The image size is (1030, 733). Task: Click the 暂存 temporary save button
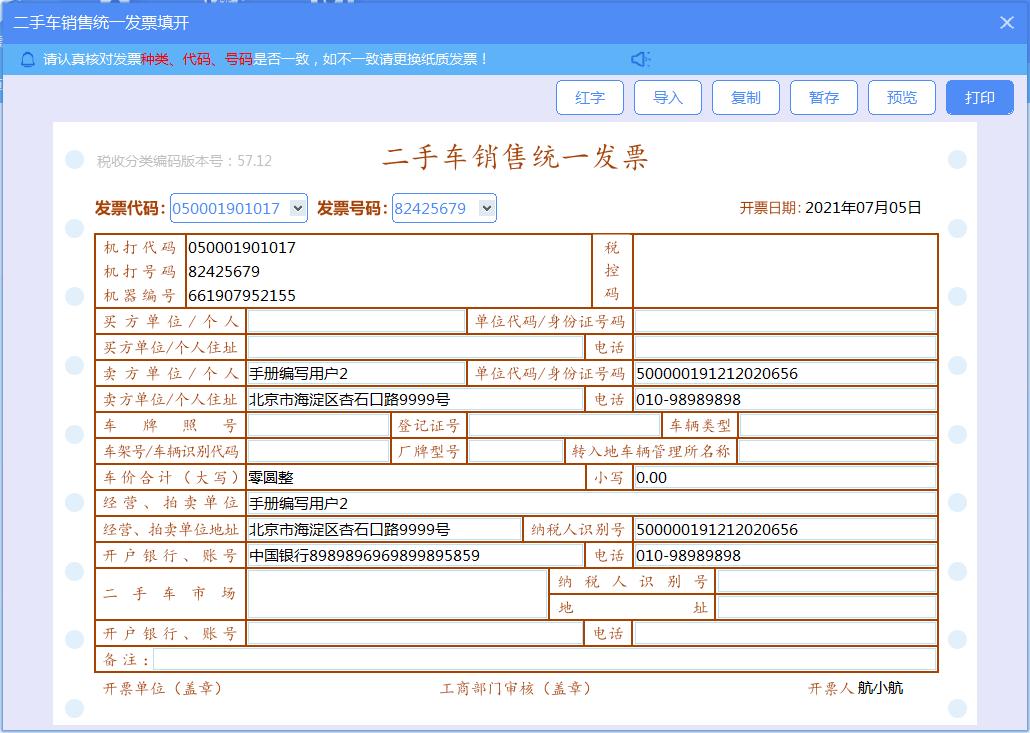(x=824, y=97)
